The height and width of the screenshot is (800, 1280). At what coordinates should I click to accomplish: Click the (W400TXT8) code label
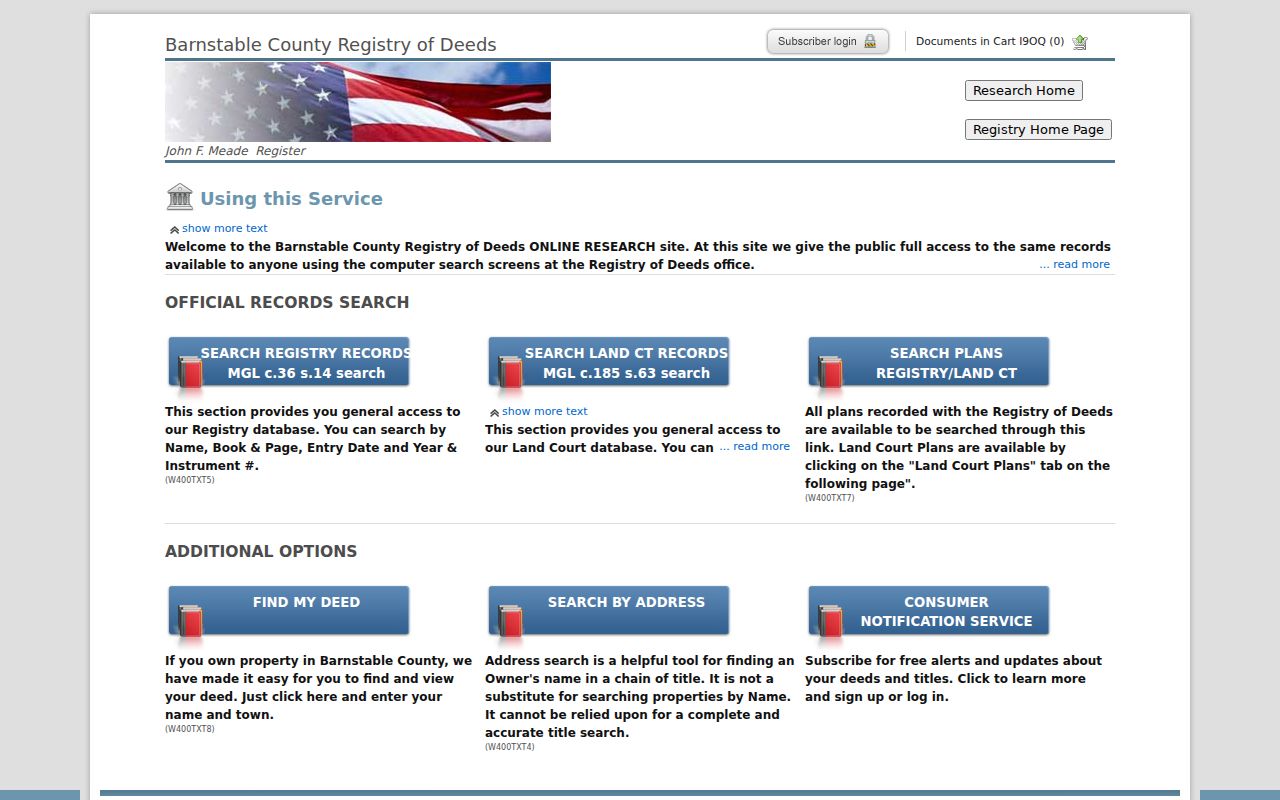(x=190, y=729)
